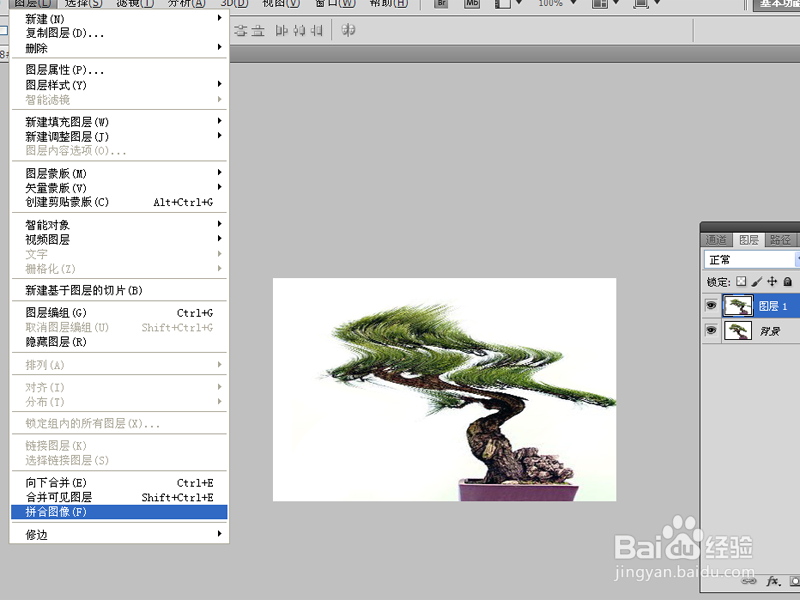Choose 隐藏图层(R) menu entry
Viewport: 800px width, 600px height.
(119, 342)
